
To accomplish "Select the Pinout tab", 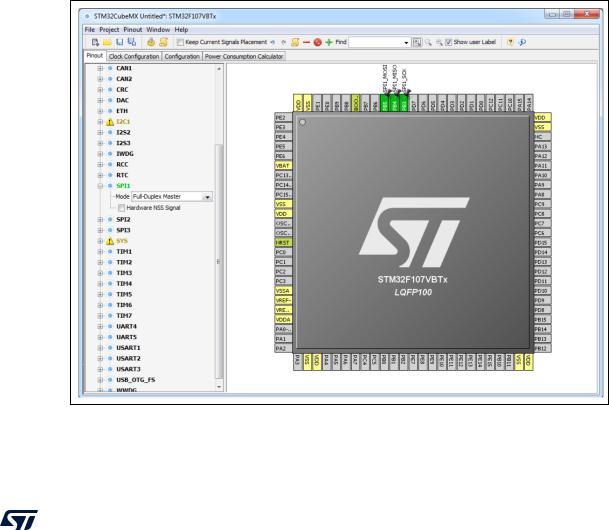I will click(x=95, y=56).
